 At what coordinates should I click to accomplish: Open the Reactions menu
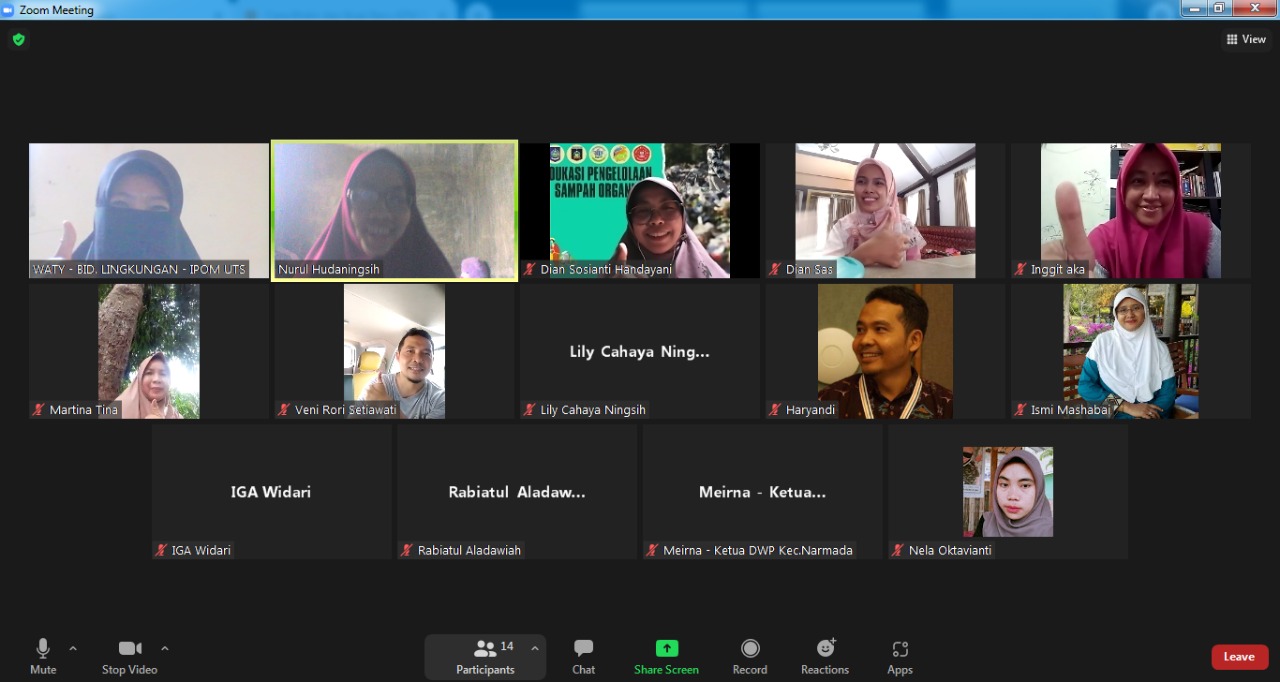tap(825, 657)
